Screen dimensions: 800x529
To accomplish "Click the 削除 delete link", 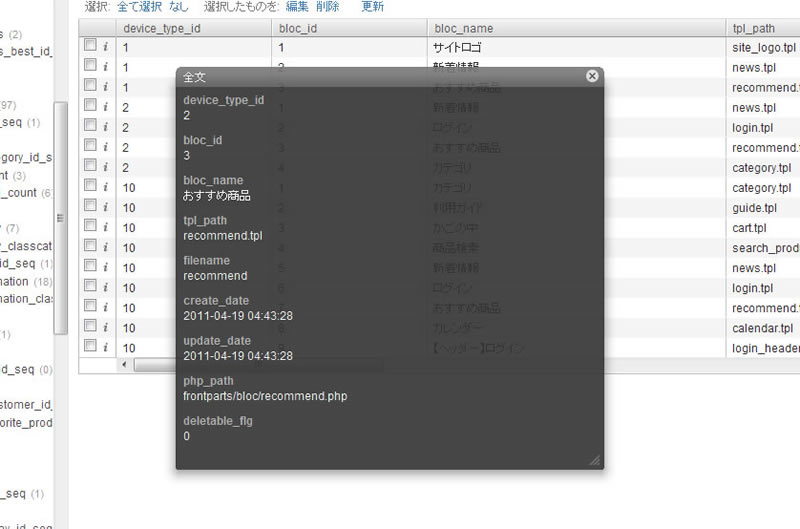I will [328, 6].
